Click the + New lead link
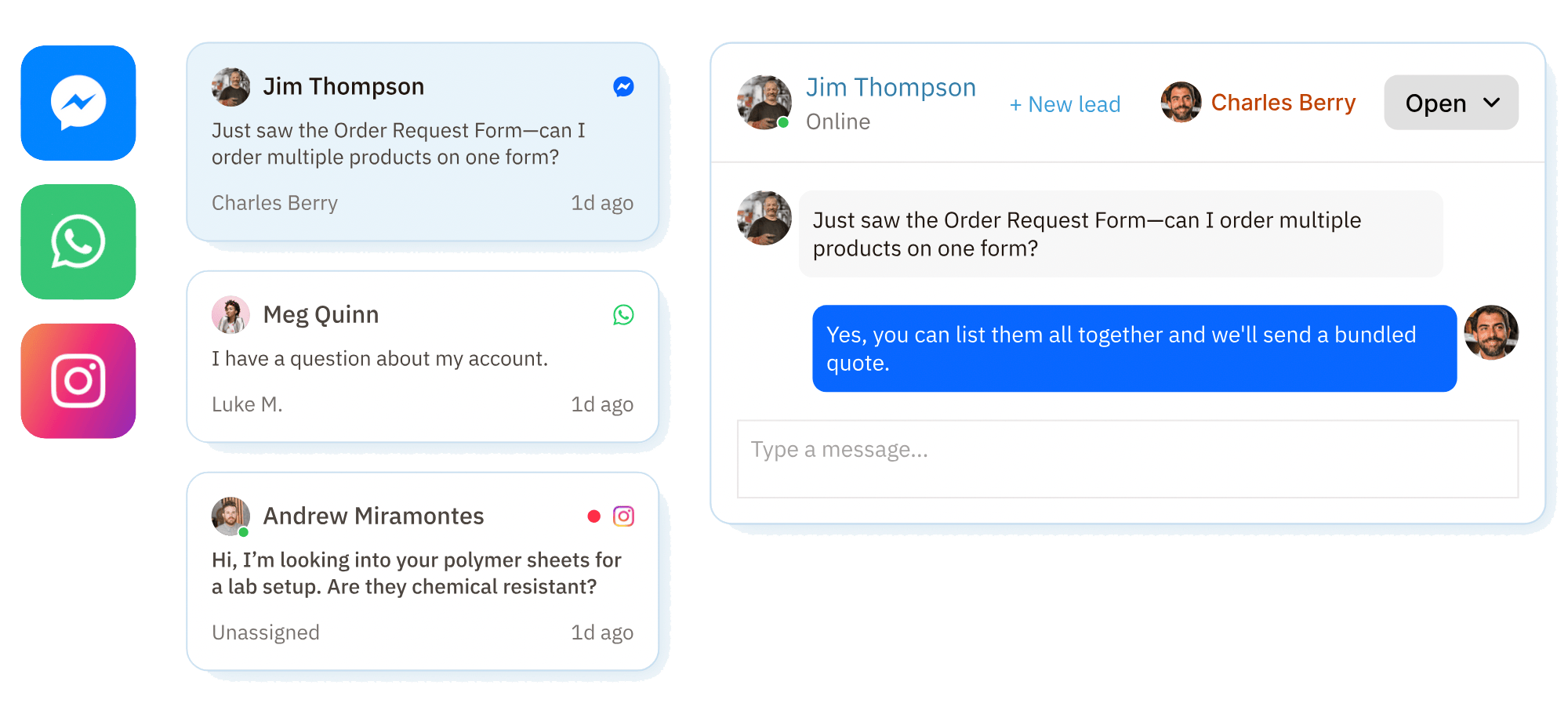This screenshot has height=721, width=1568. click(x=1065, y=104)
